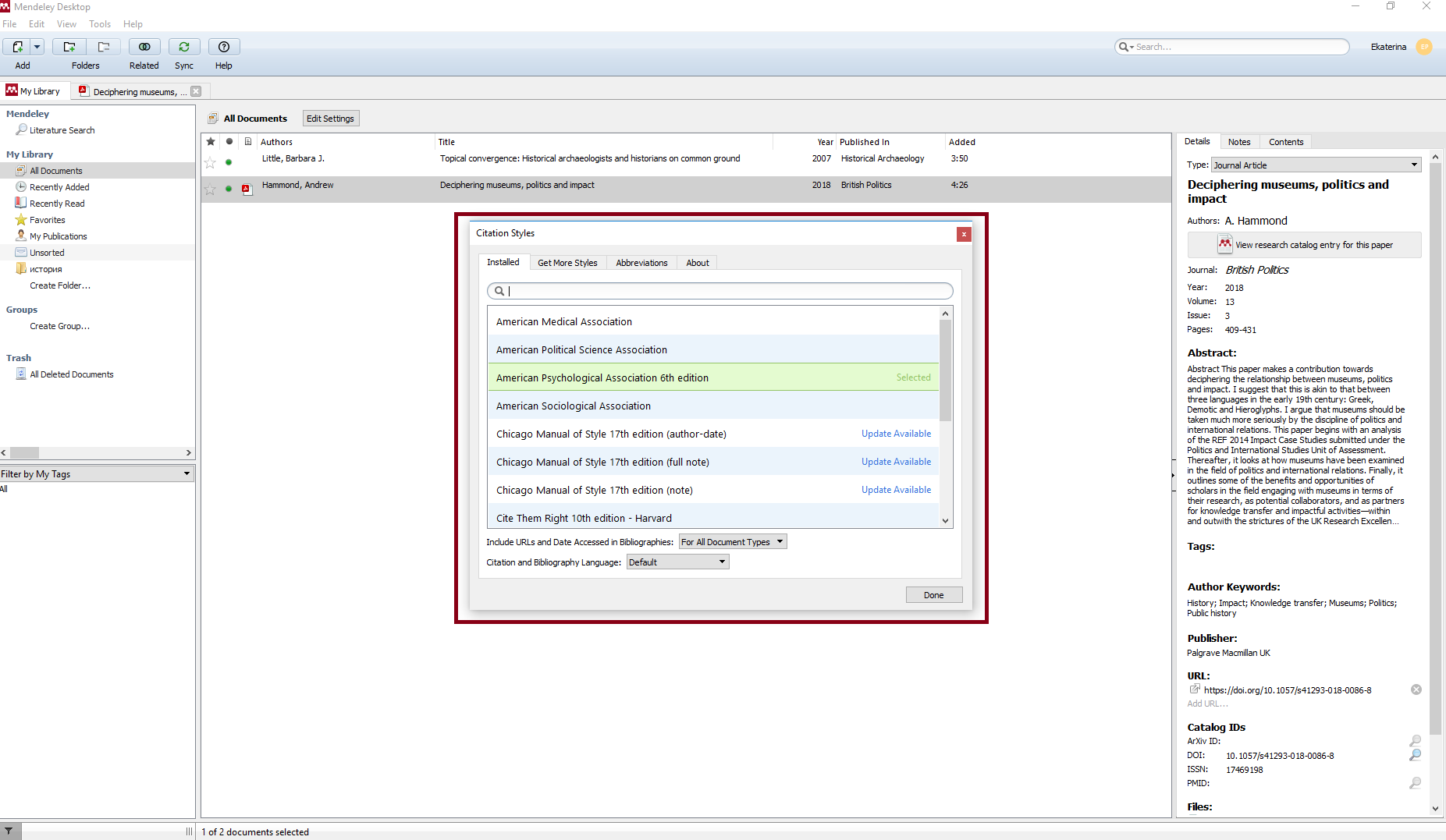Open Literature Search in sidebar
The image size is (1446, 840).
pos(62,130)
